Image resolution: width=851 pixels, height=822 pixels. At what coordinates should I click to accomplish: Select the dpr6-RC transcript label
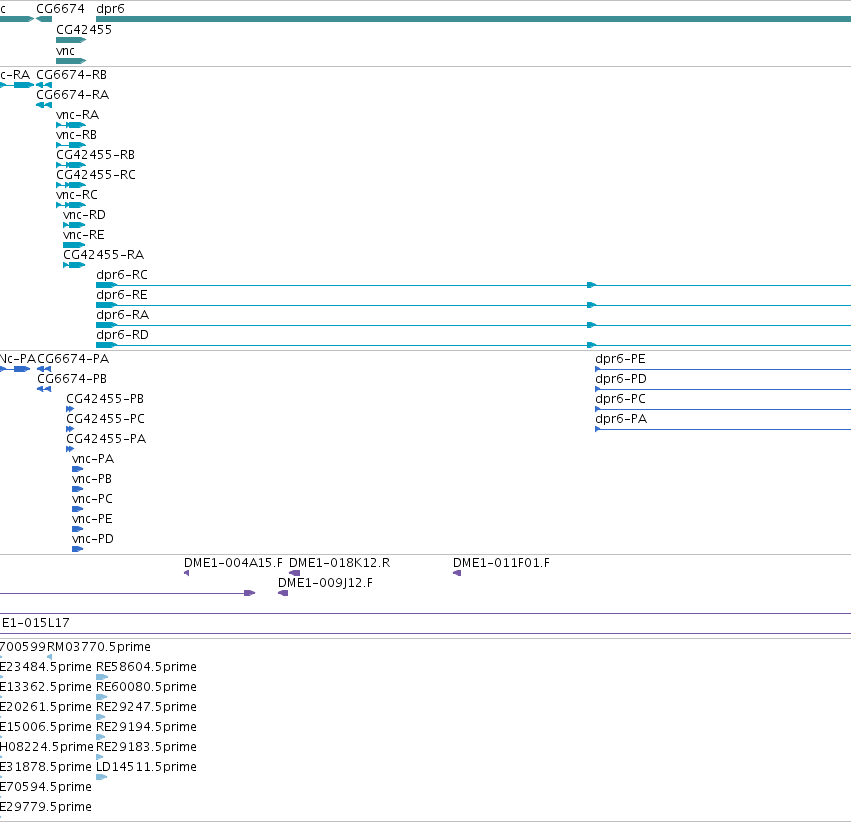[x=122, y=276]
